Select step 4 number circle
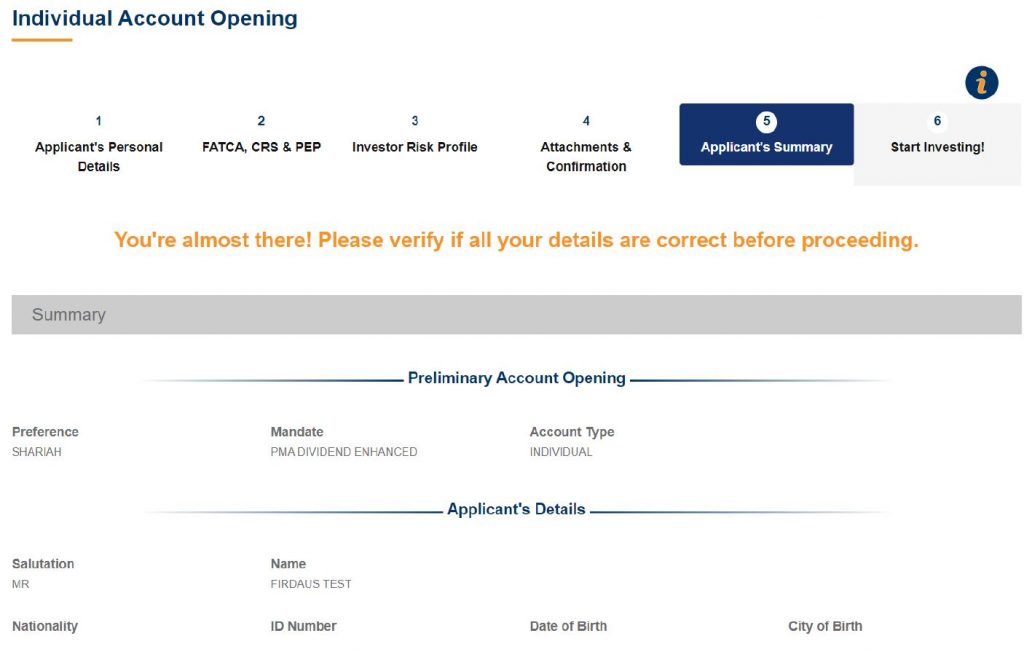The height and width of the screenshot is (652, 1024). tap(586, 121)
